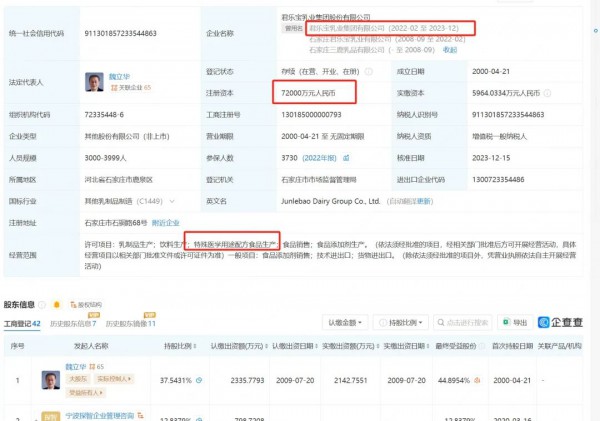Click the pie icon beside 37.5431%
Viewport: 600px width, 421px height.
point(199,380)
